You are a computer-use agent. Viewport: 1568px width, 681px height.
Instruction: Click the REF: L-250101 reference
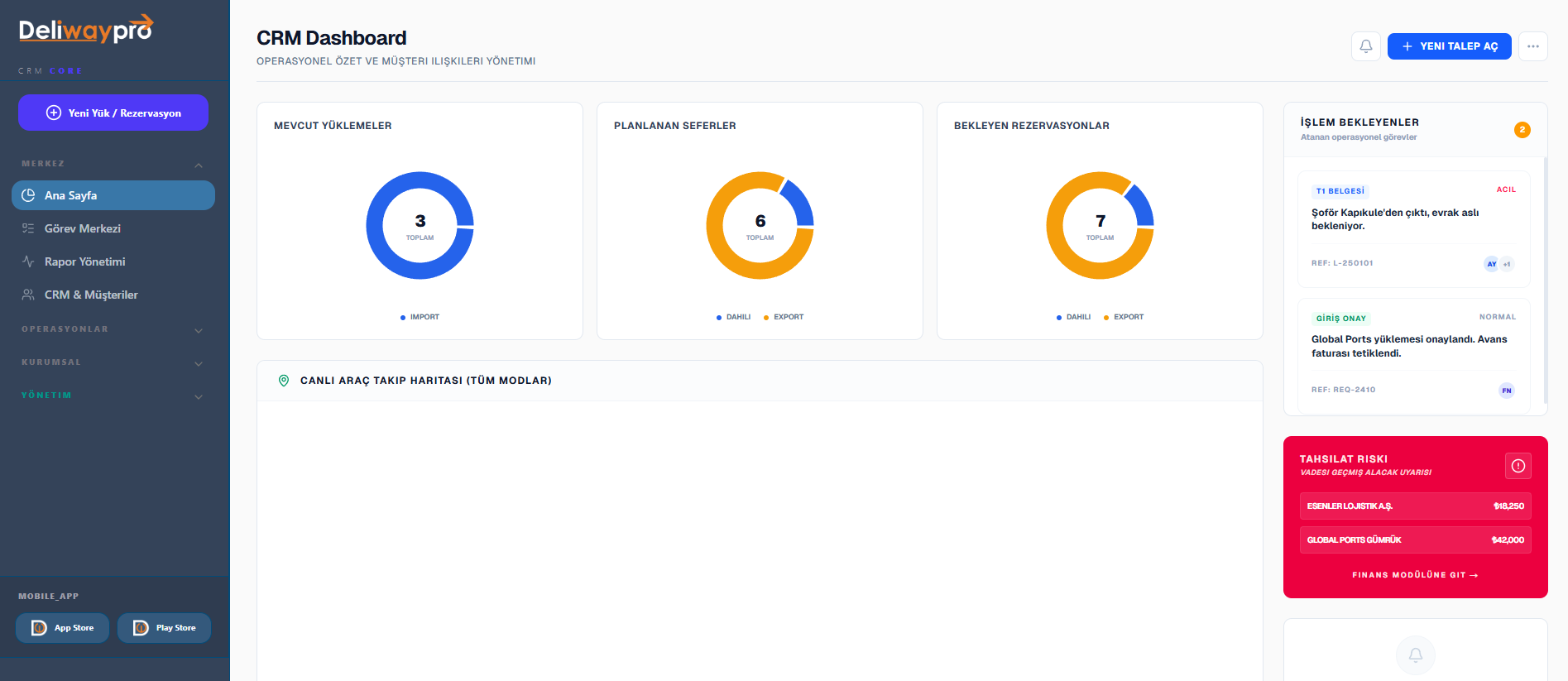click(1342, 263)
